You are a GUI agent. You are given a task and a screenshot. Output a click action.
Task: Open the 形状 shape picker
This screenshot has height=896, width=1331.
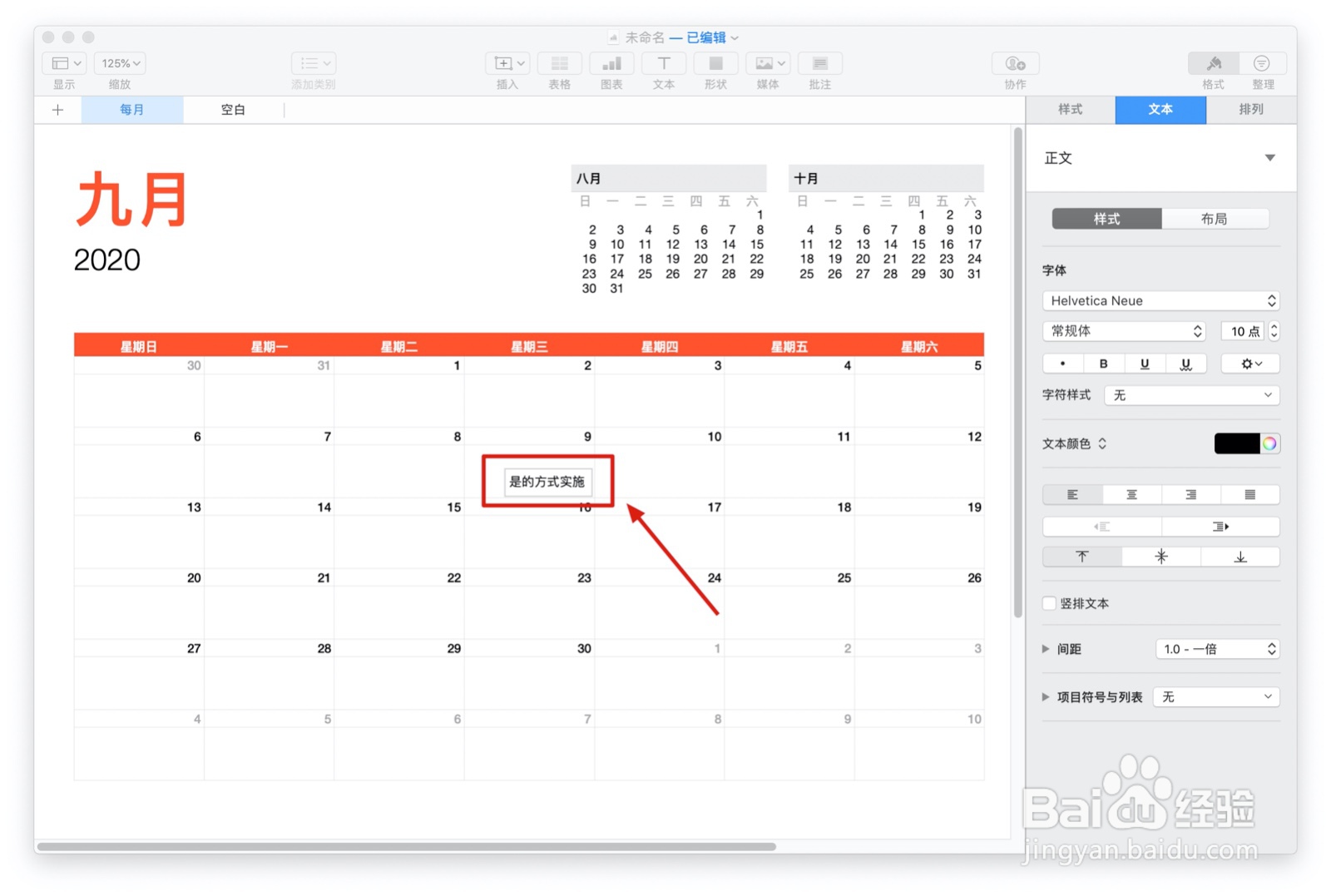point(715,63)
